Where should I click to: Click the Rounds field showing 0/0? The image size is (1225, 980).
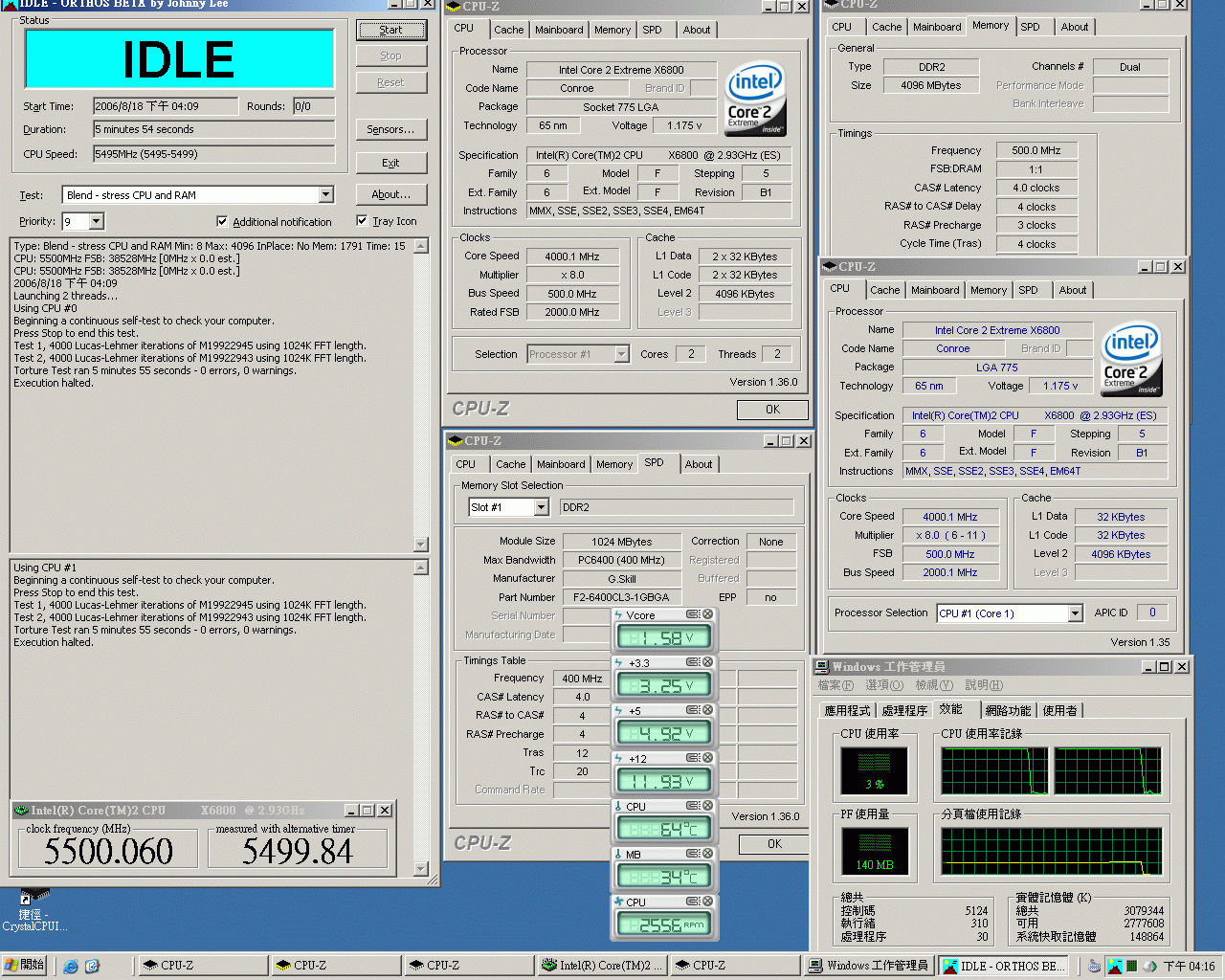pos(314,106)
